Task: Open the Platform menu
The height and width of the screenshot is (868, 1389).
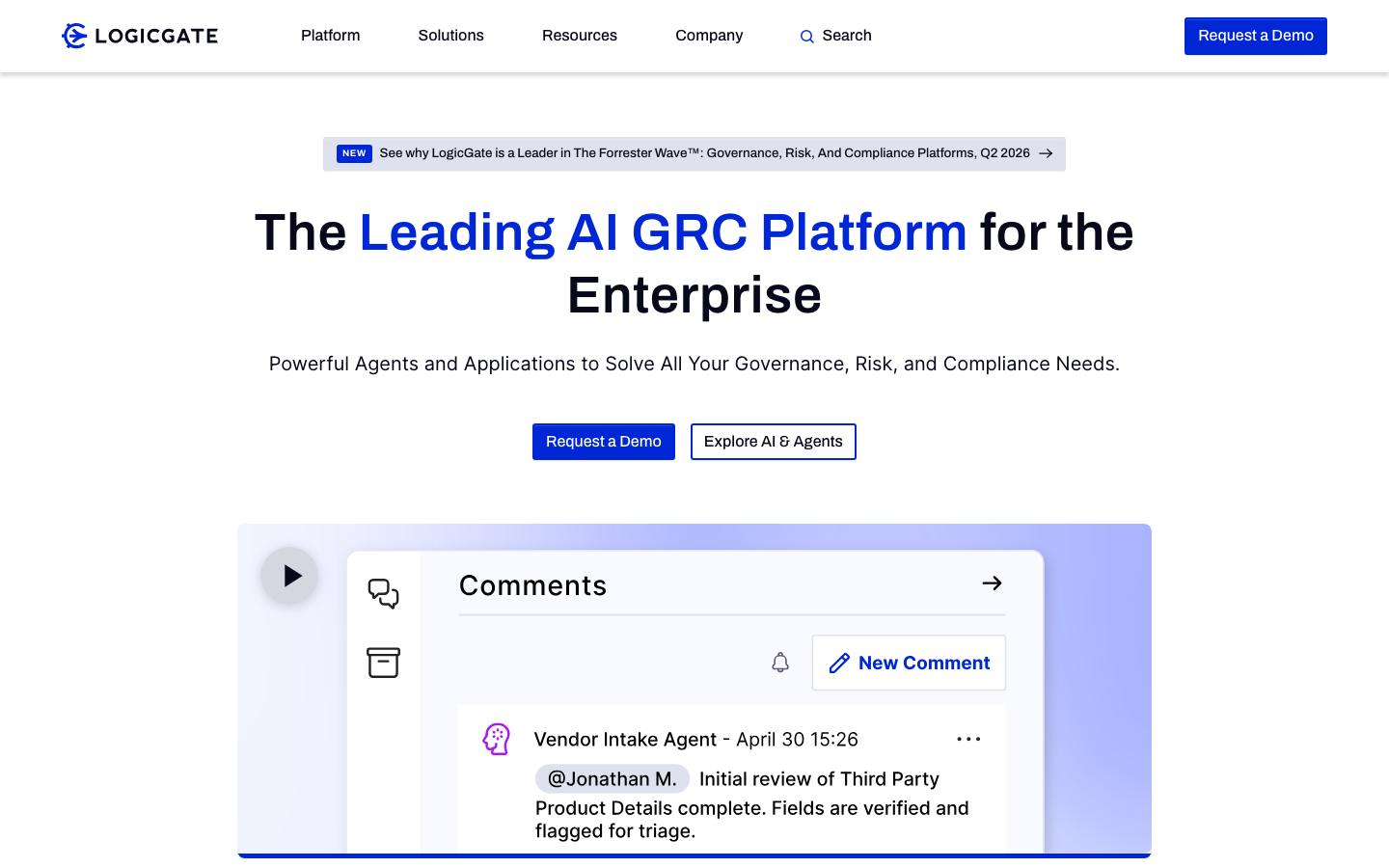Action: [330, 36]
